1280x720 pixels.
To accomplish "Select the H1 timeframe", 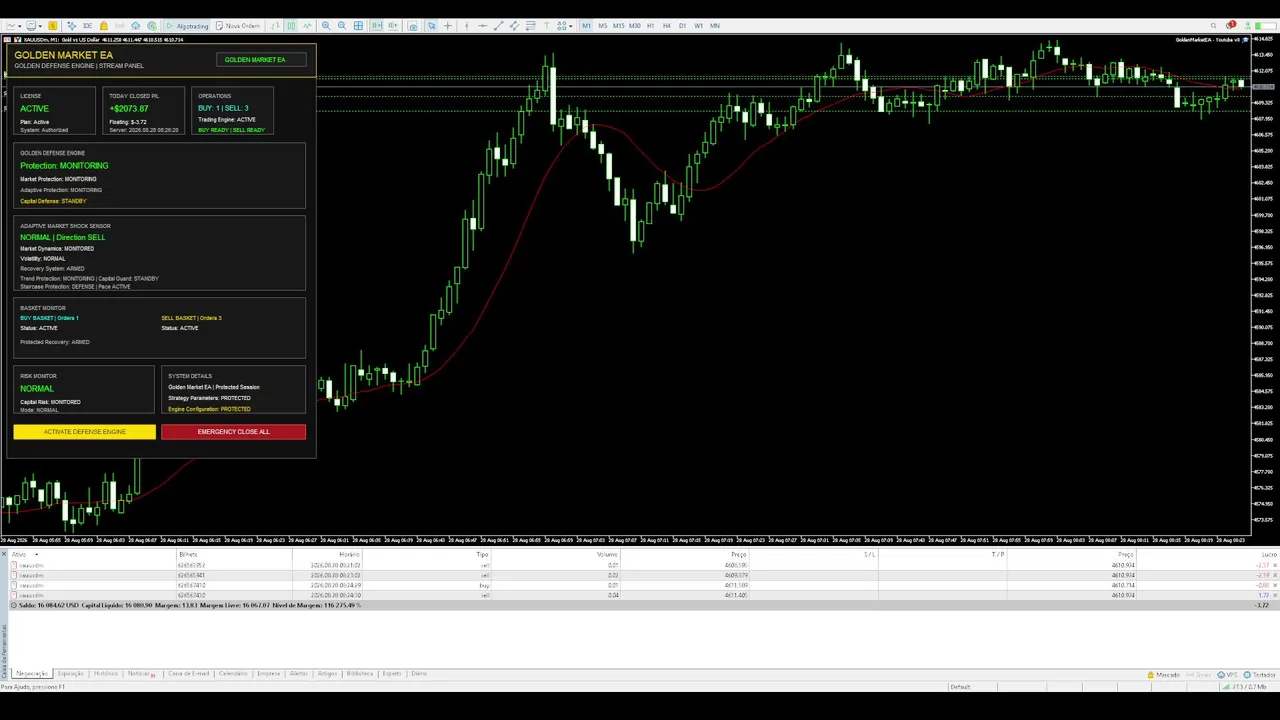I will (x=651, y=26).
